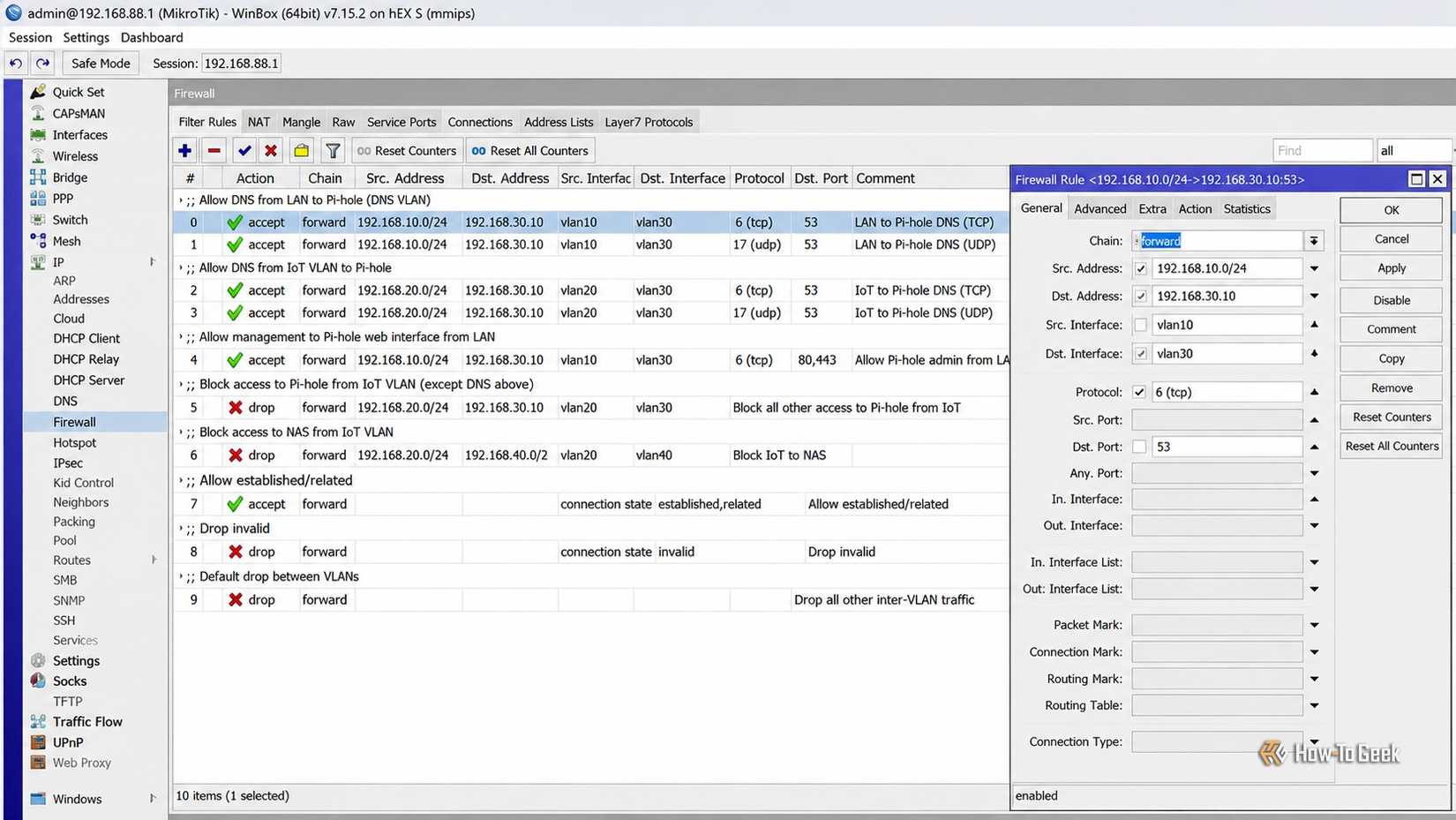Click the Find search field
1456x820 pixels.
[x=1322, y=151]
